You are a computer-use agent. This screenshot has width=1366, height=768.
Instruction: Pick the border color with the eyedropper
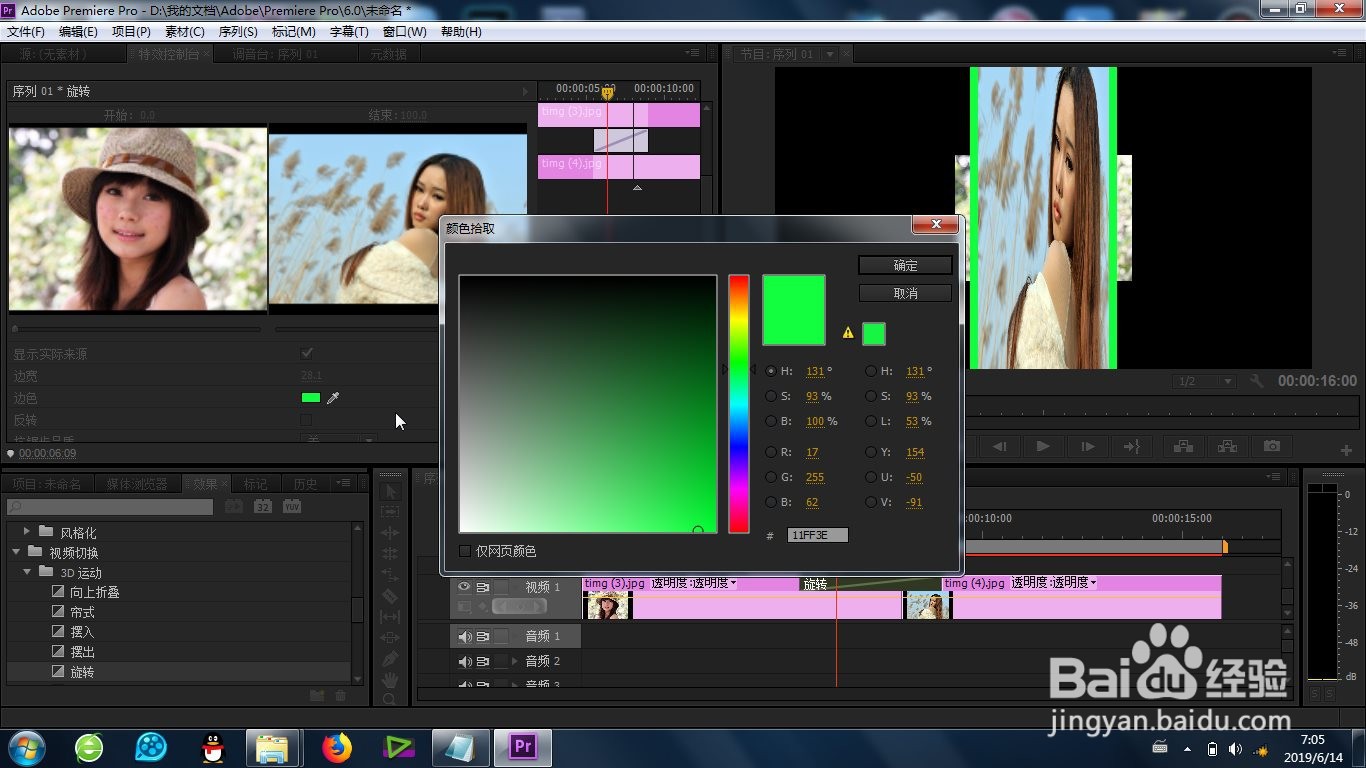[x=333, y=398]
